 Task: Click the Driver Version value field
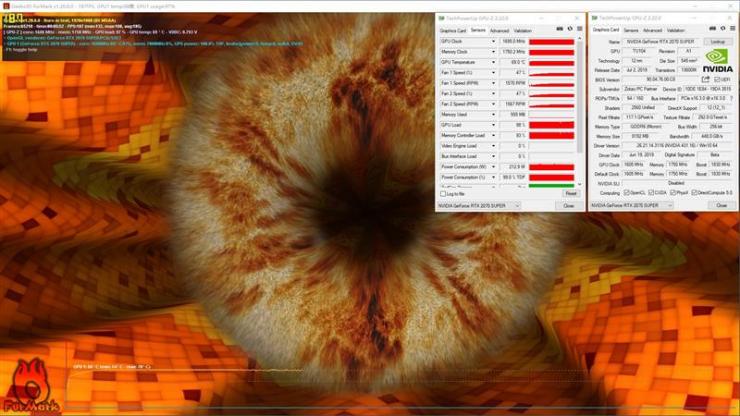(x=678, y=145)
